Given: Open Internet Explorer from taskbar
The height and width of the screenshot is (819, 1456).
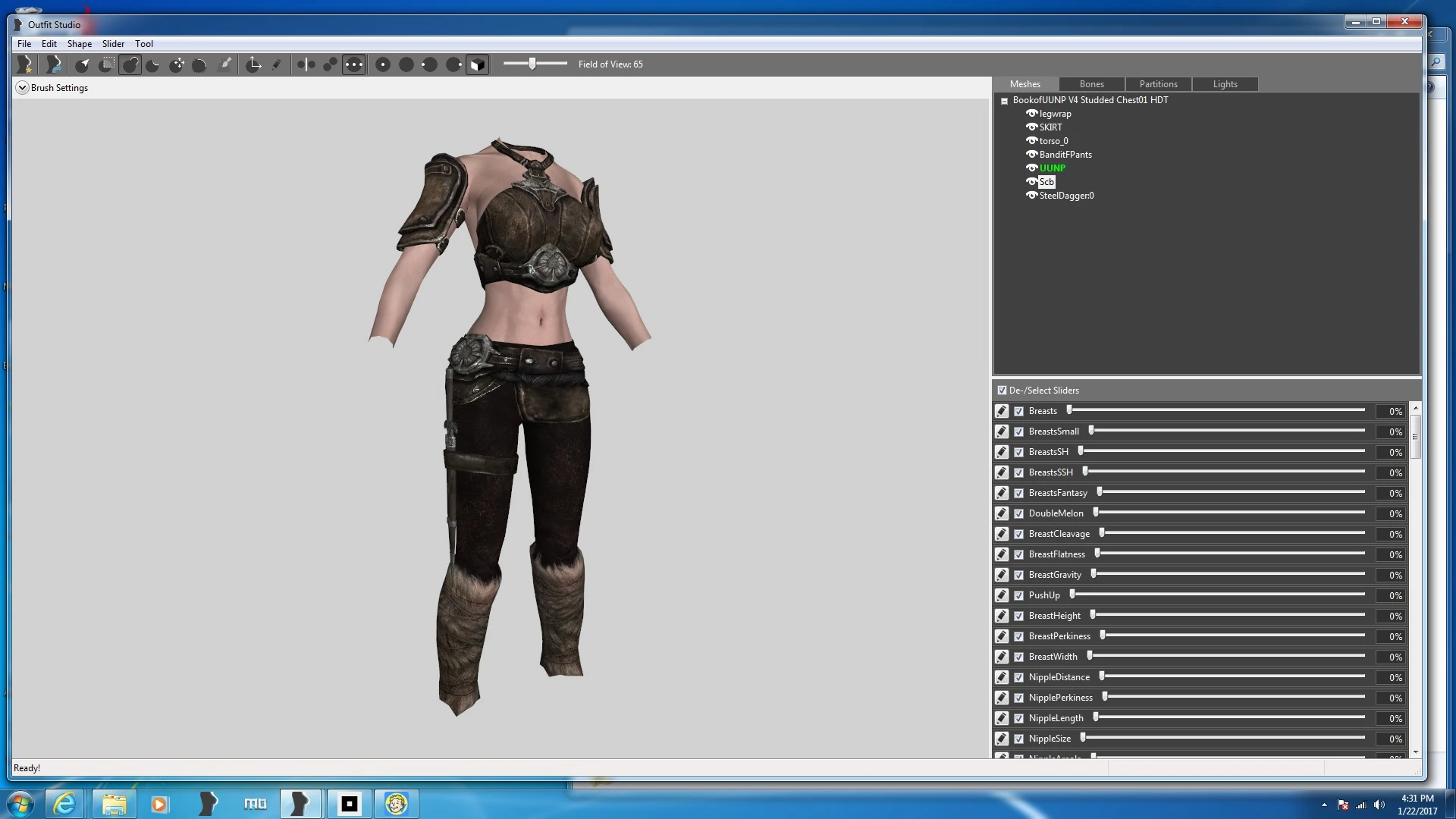Looking at the screenshot, I should tap(64, 804).
